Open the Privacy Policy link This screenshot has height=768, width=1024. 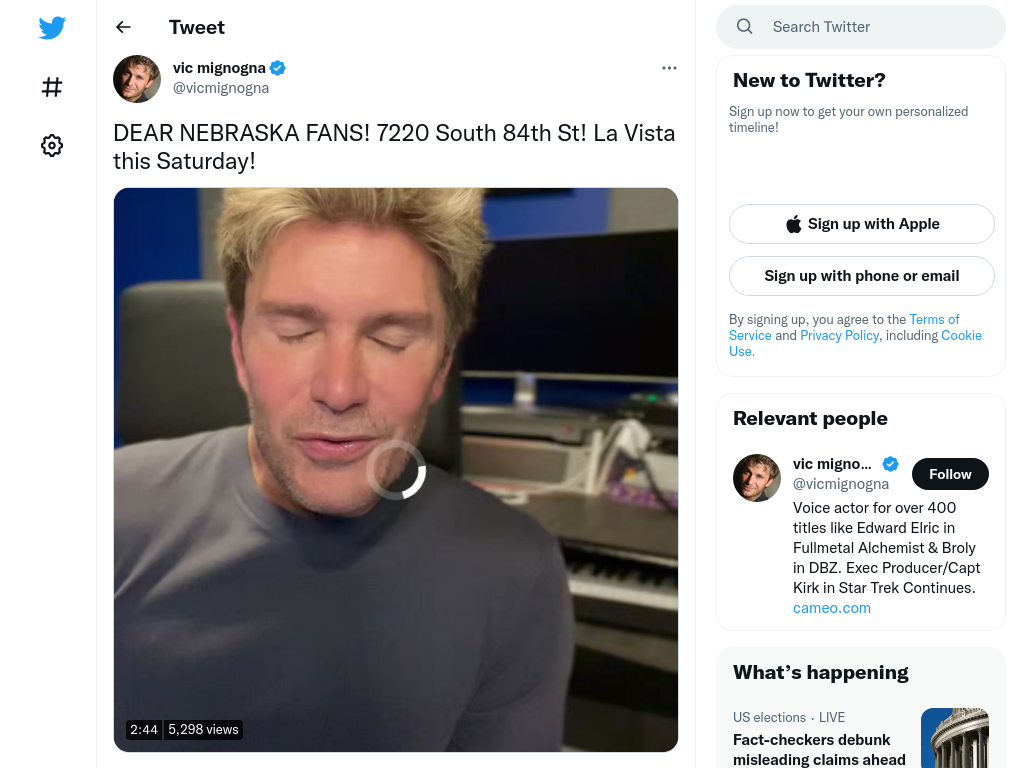(x=839, y=335)
